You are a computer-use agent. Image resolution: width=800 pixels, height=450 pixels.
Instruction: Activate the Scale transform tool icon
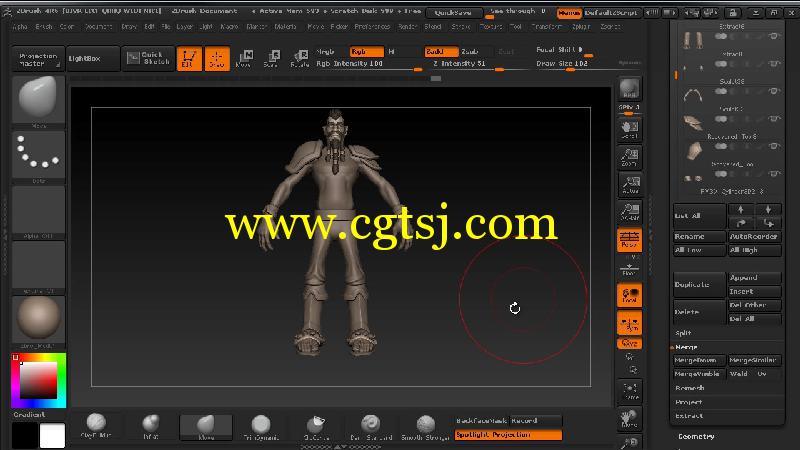pyautogui.click(x=271, y=58)
